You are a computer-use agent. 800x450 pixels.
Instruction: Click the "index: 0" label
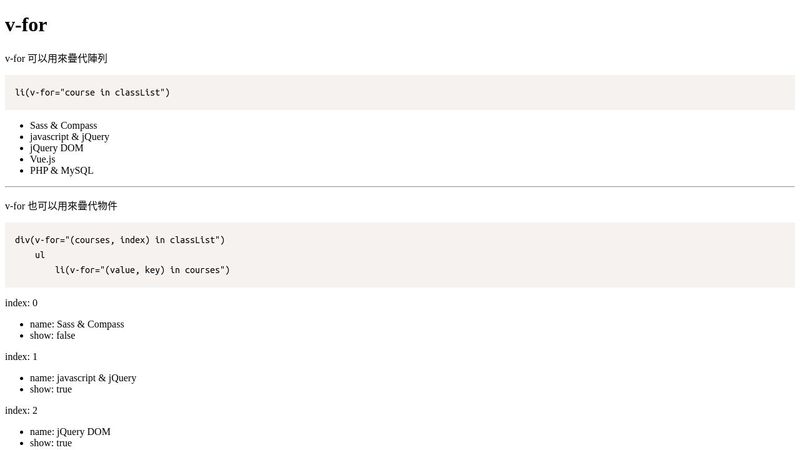21,303
